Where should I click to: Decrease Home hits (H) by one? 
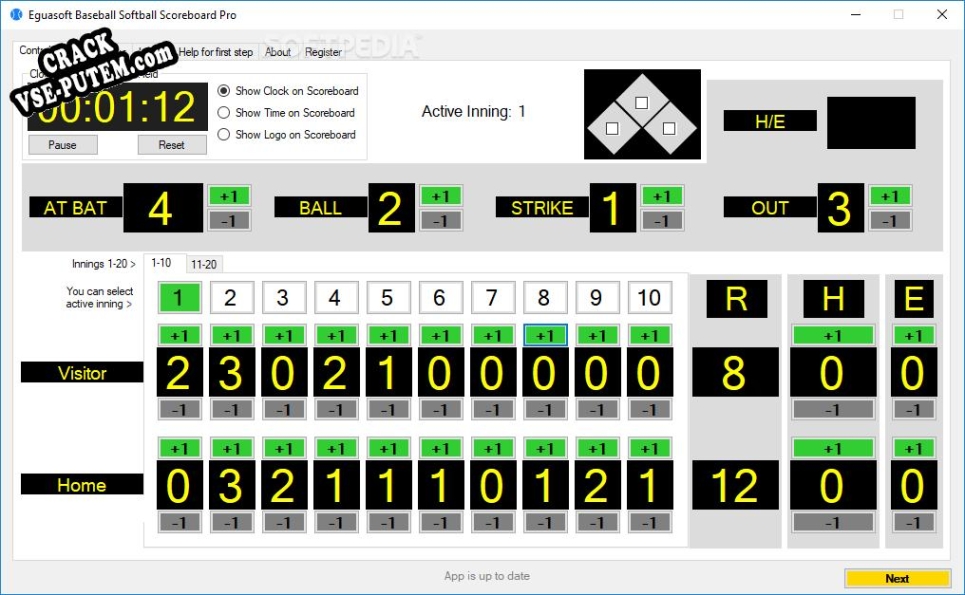[833, 522]
